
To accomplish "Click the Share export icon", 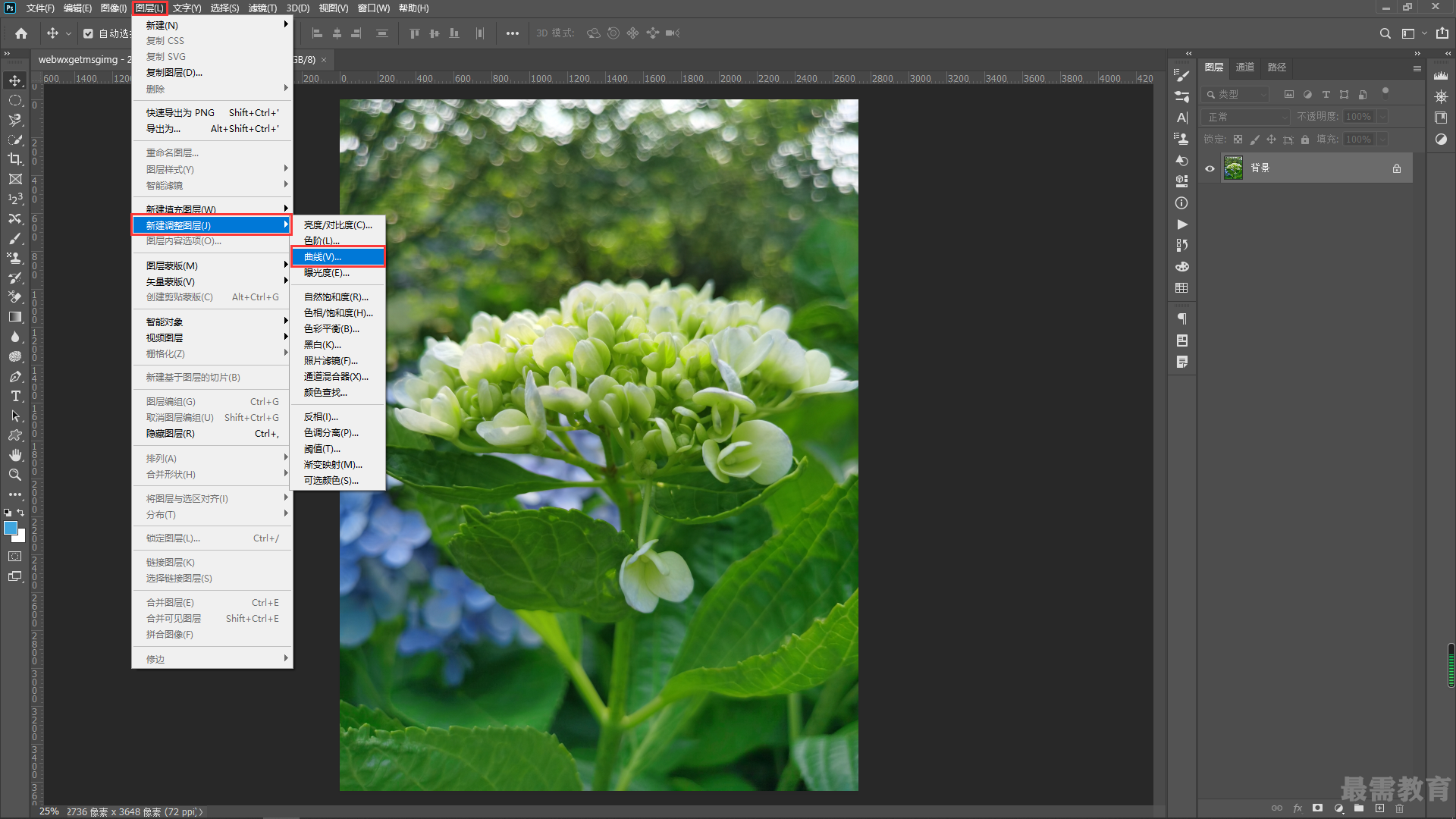I will (1442, 33).
